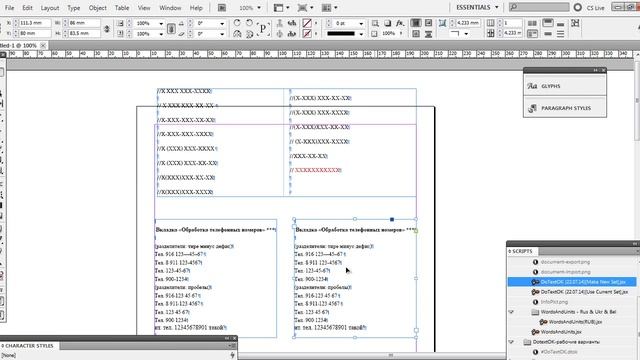Click the search field in application bar
This screenshot has height=360, width=640.
539,7
